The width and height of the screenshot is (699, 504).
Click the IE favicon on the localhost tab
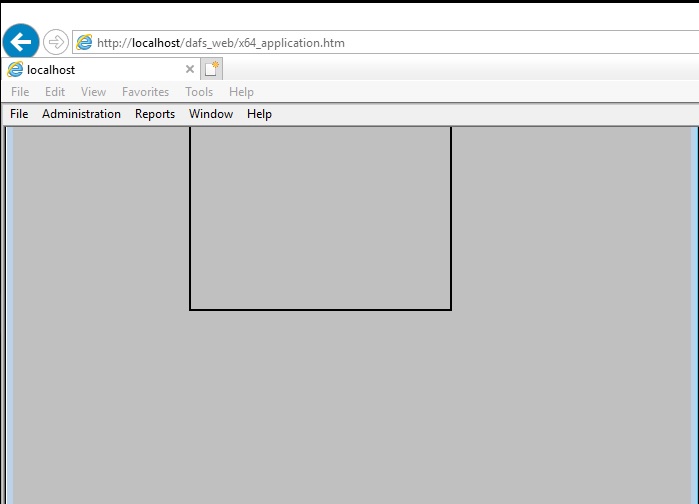click(15, 70)
